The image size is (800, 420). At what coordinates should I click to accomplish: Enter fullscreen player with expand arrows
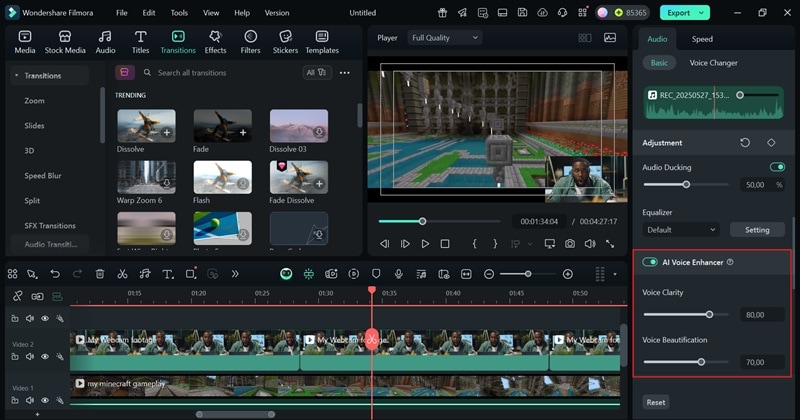[x=610, y=244]
